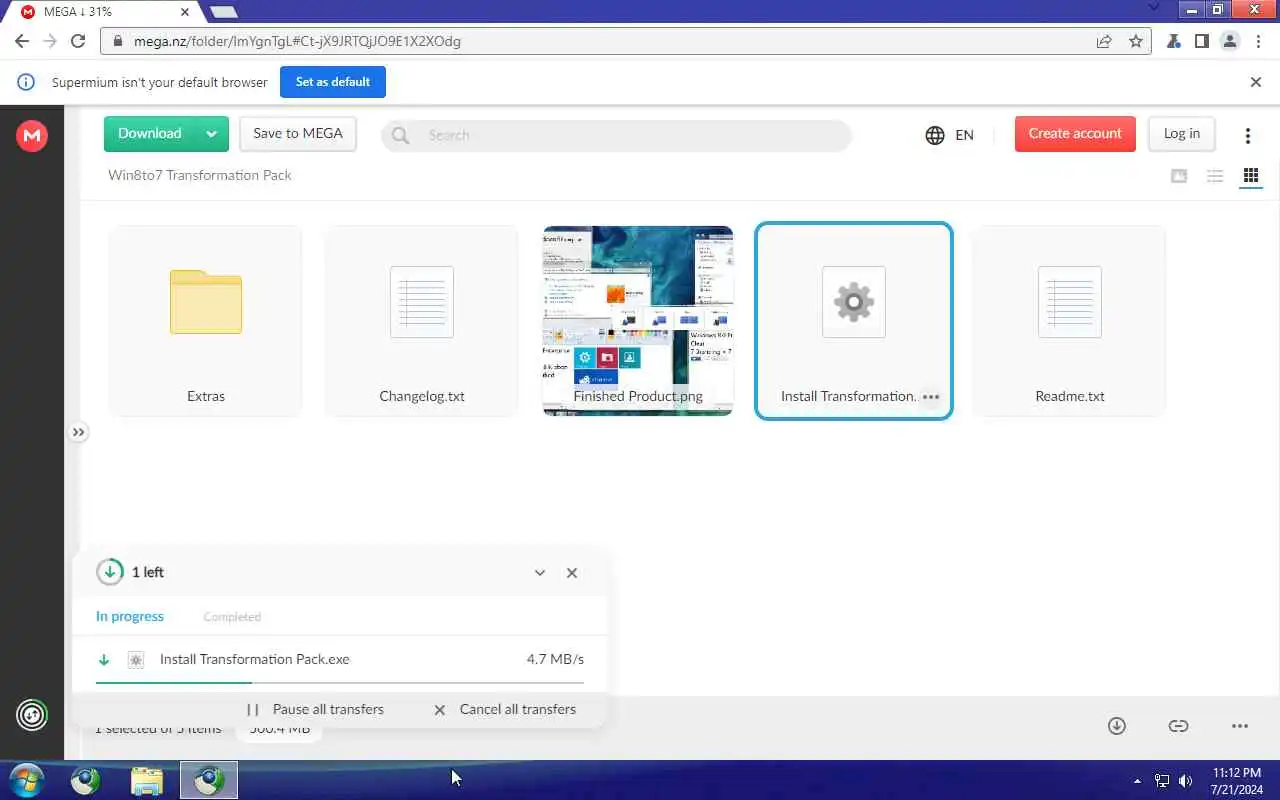1280x800 pixels.
Task: Open the taskbar clock
Action: [x=1237, y=781]
